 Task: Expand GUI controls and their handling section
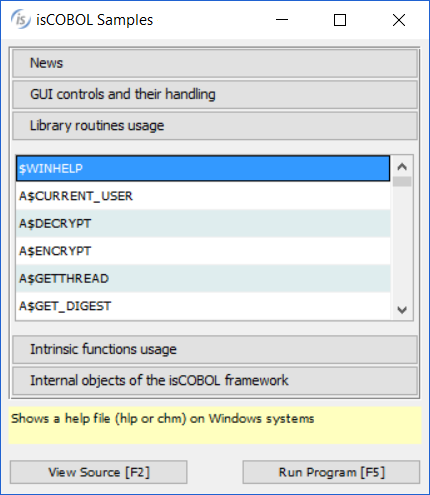215,95
